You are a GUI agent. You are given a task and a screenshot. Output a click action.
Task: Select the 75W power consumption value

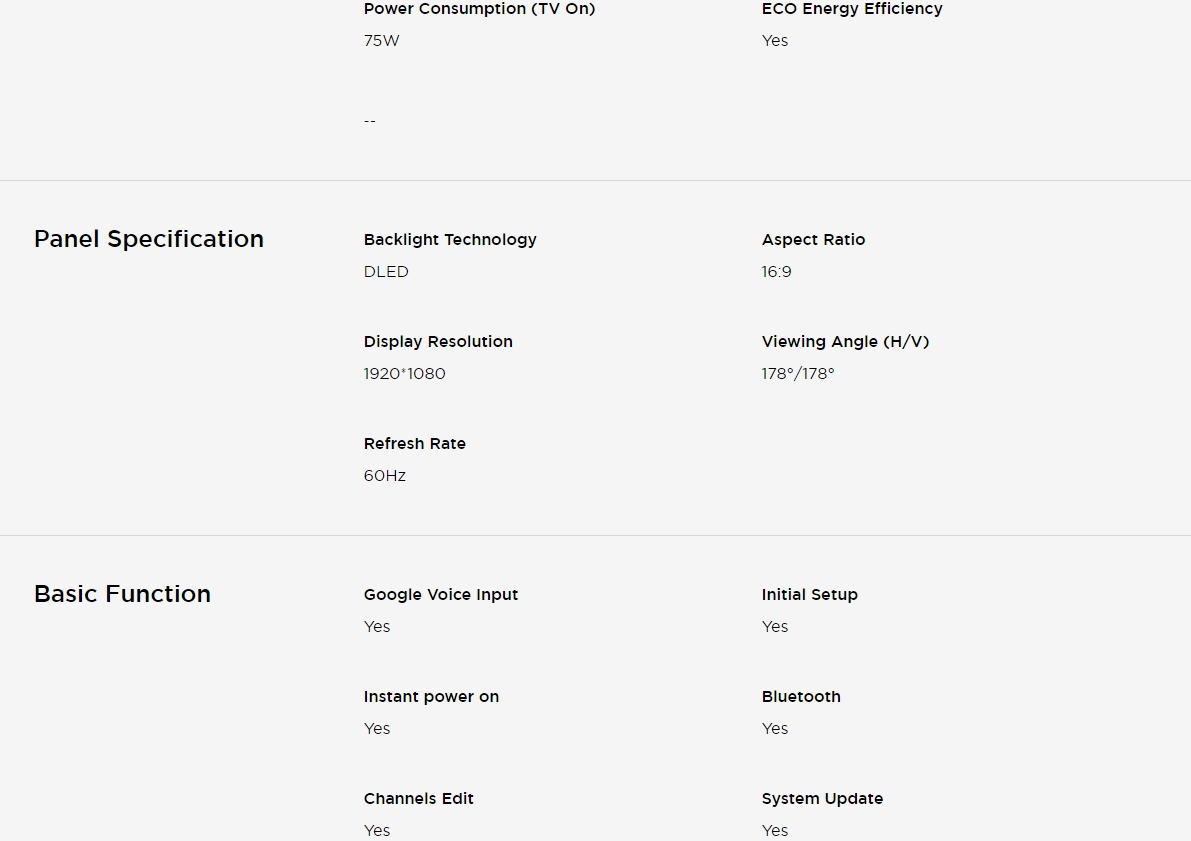(x=381, y=41)
